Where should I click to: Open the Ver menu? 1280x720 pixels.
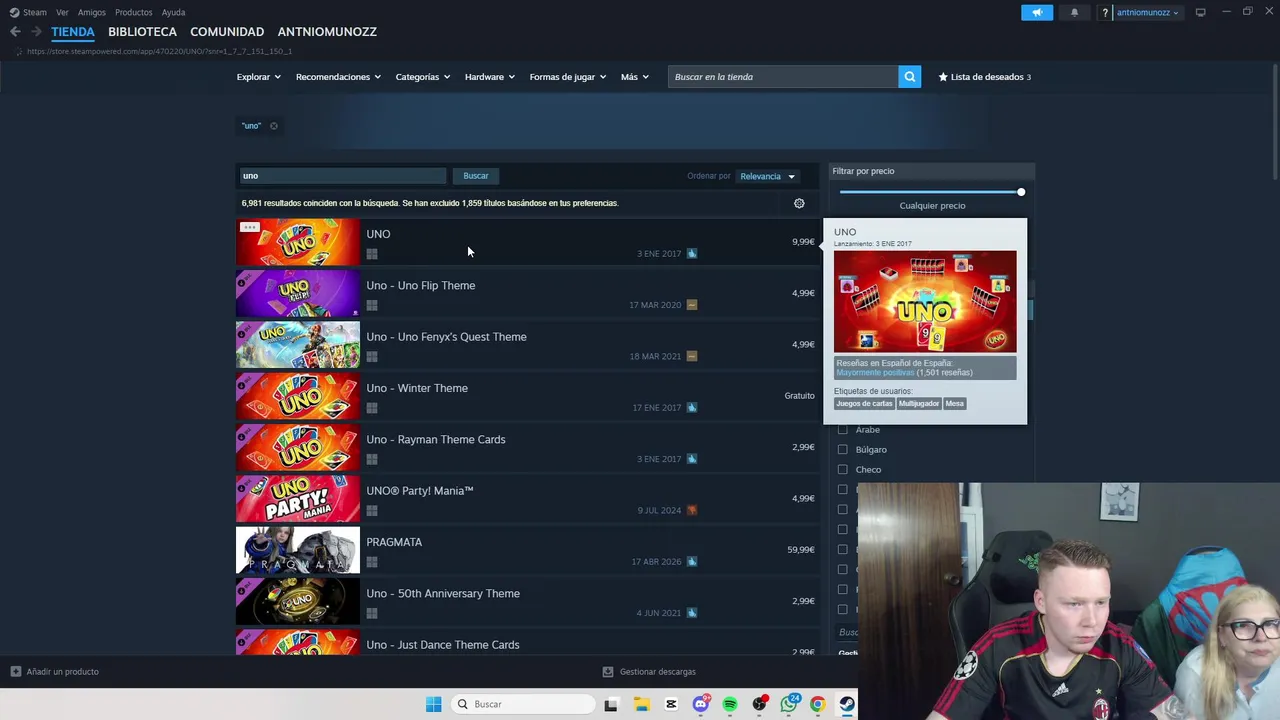(x=62, y=13)
